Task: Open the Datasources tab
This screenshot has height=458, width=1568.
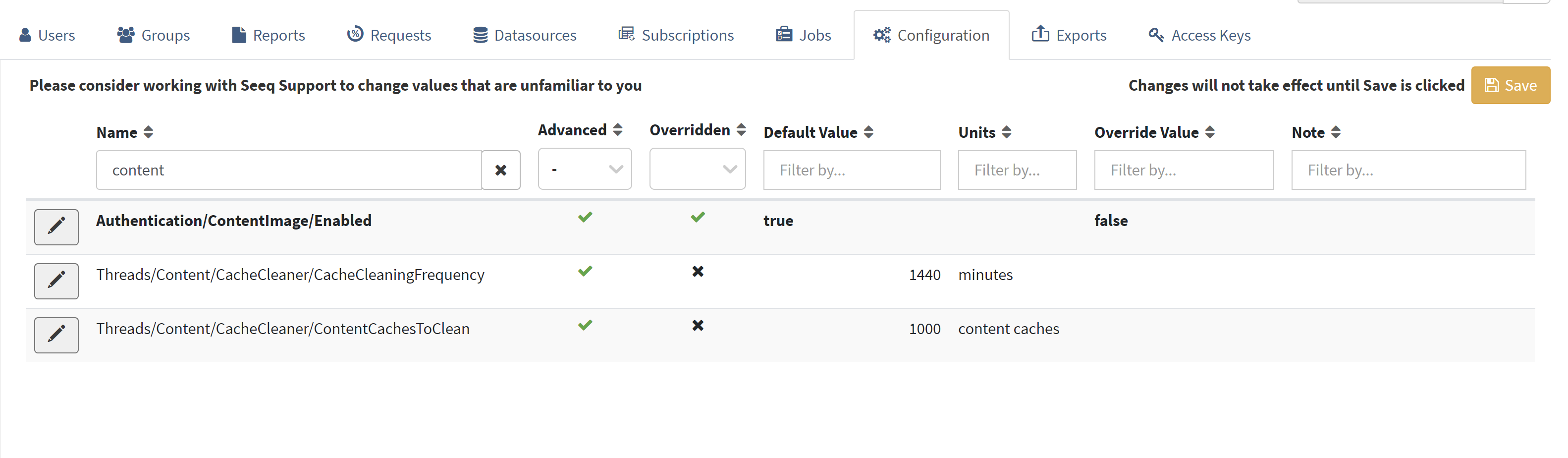Action: click(x=525, y=35)
